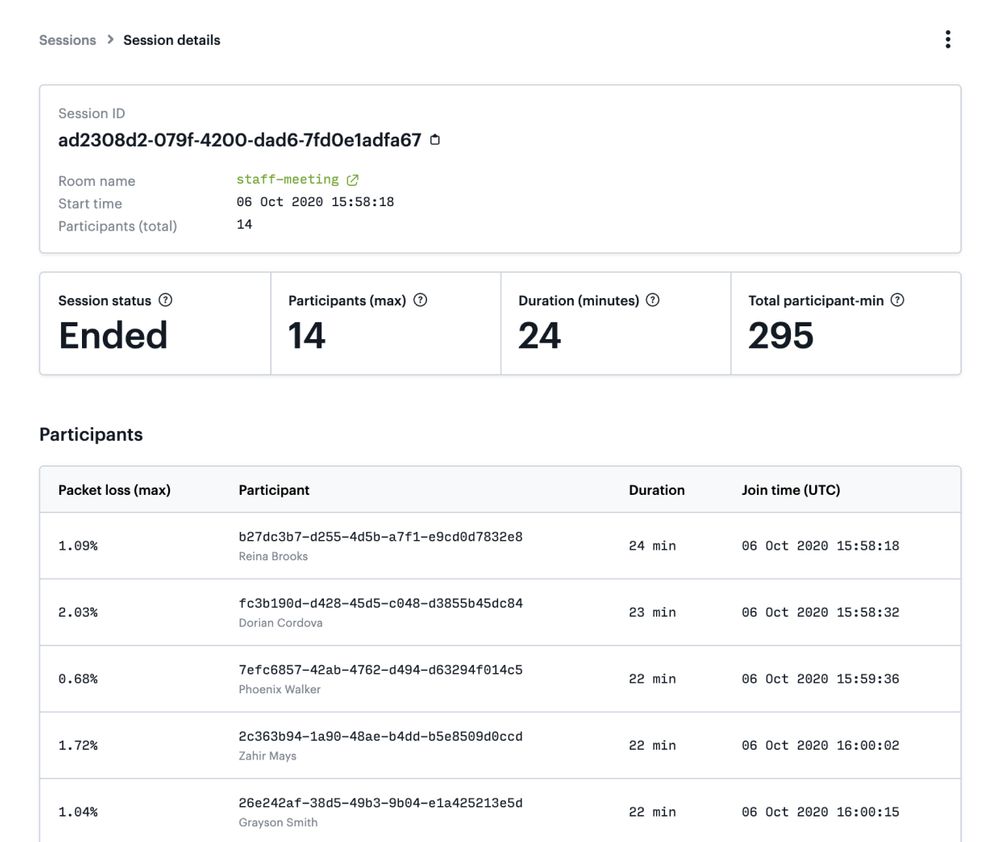This screenshot has width=1000, height=842.
Task: Click the Participant column header
Action: coord(273,490)
